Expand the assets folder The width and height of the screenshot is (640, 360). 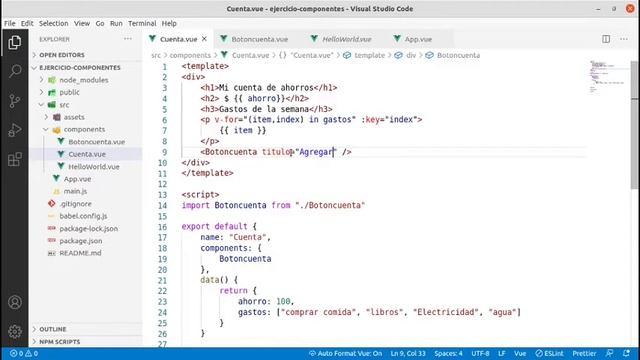coord(74,117)
